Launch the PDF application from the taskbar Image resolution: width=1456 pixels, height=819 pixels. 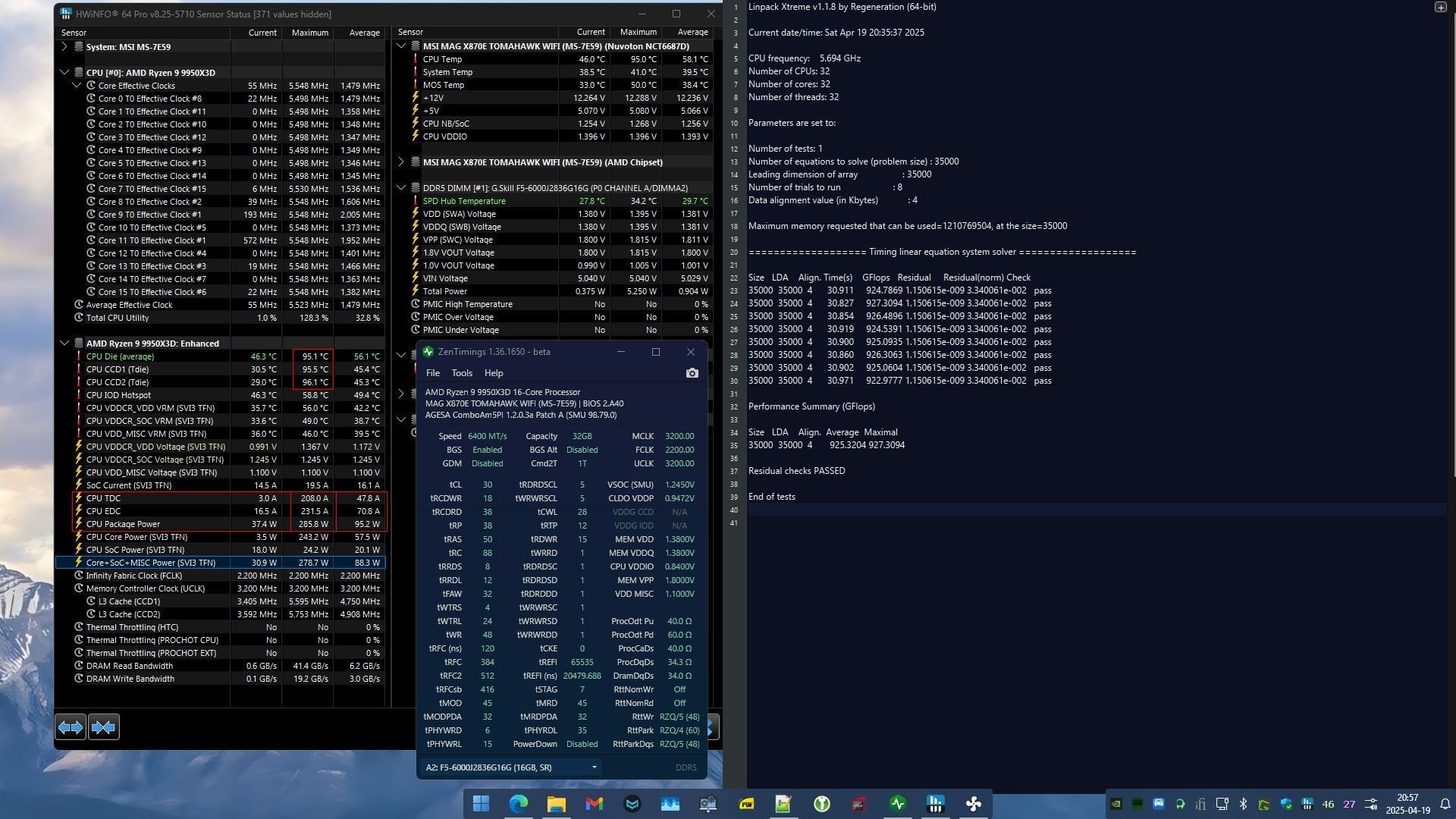point(746,803)
